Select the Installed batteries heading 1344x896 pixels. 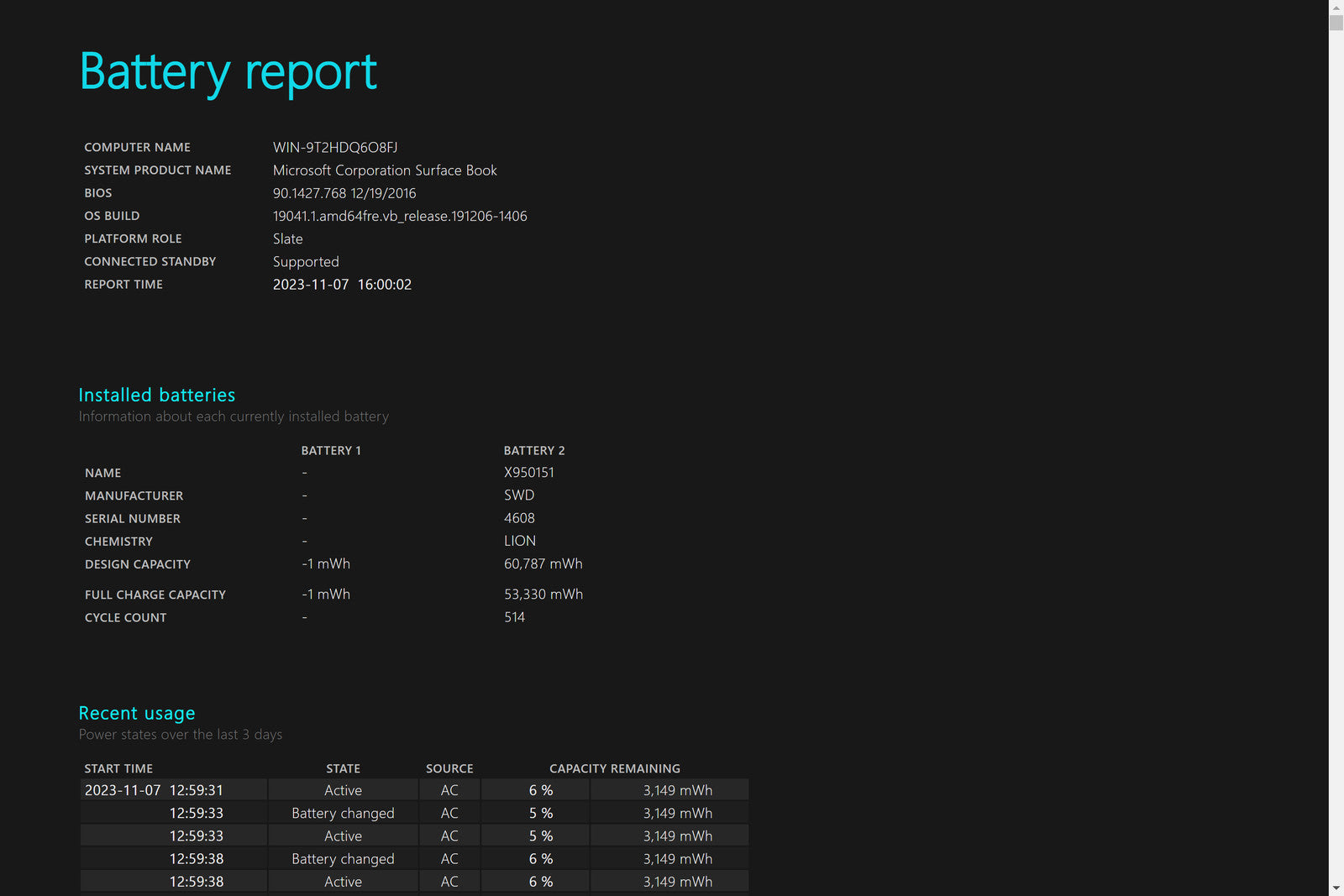[157, 395]
